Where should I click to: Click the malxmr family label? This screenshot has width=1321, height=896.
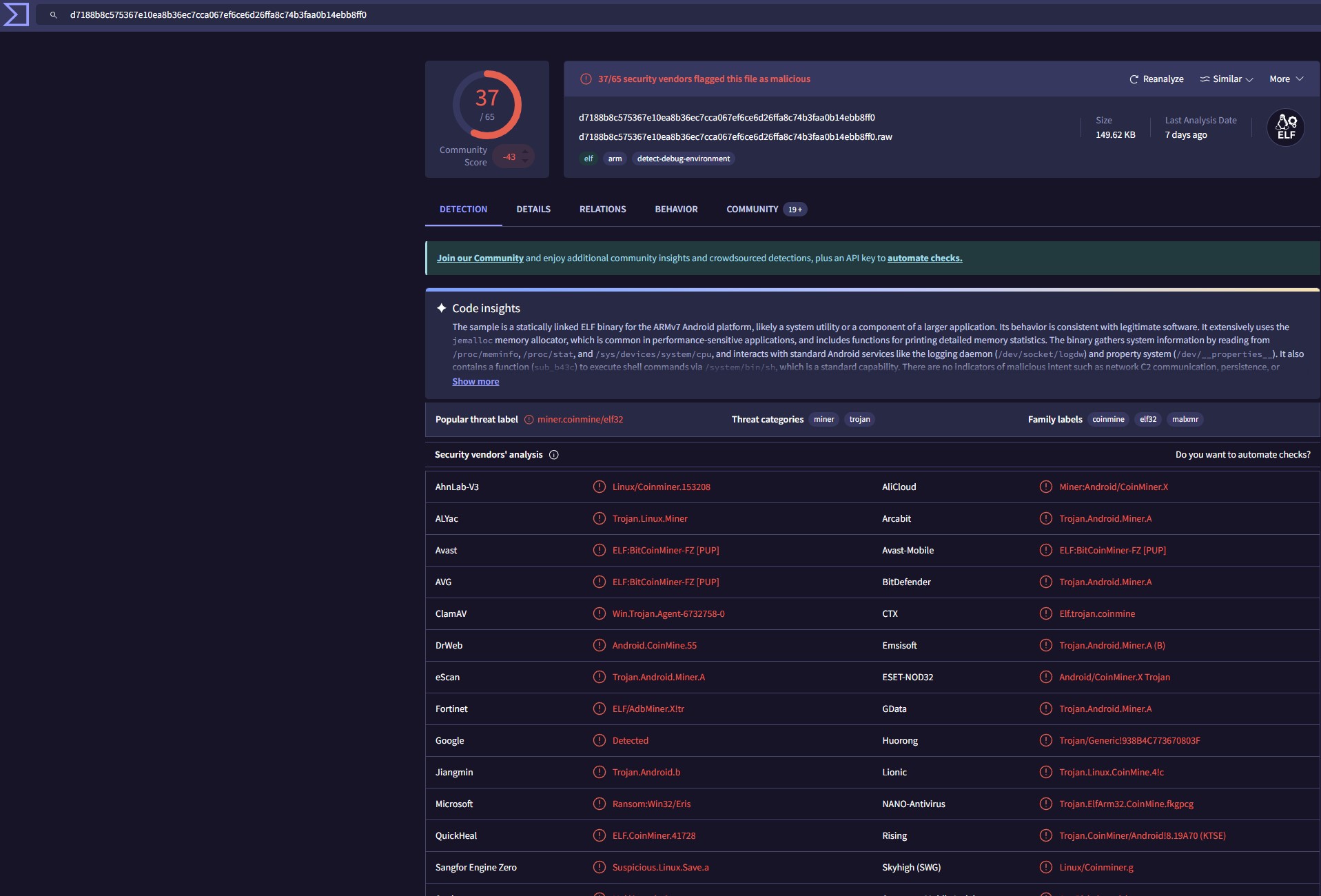click(1185, 419)
